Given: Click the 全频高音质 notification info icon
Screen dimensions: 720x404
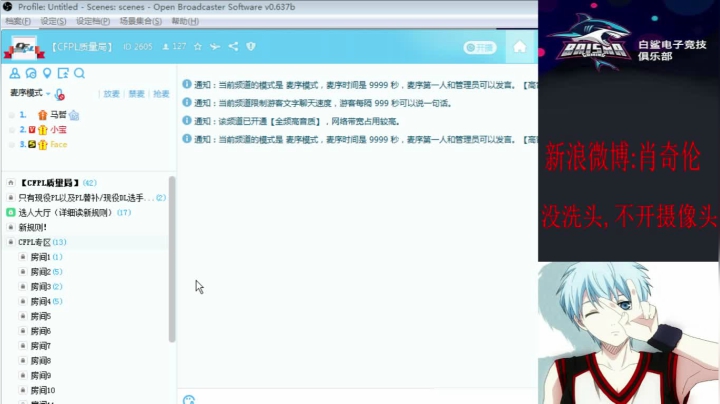Looking at the screenshot, I should [187, 120].
